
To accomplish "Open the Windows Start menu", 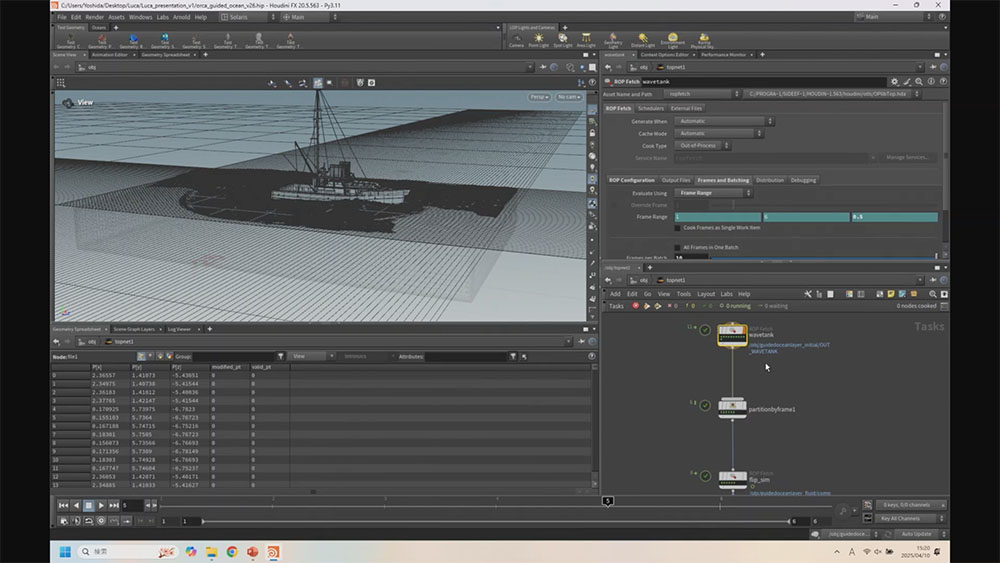I will 65,552.
